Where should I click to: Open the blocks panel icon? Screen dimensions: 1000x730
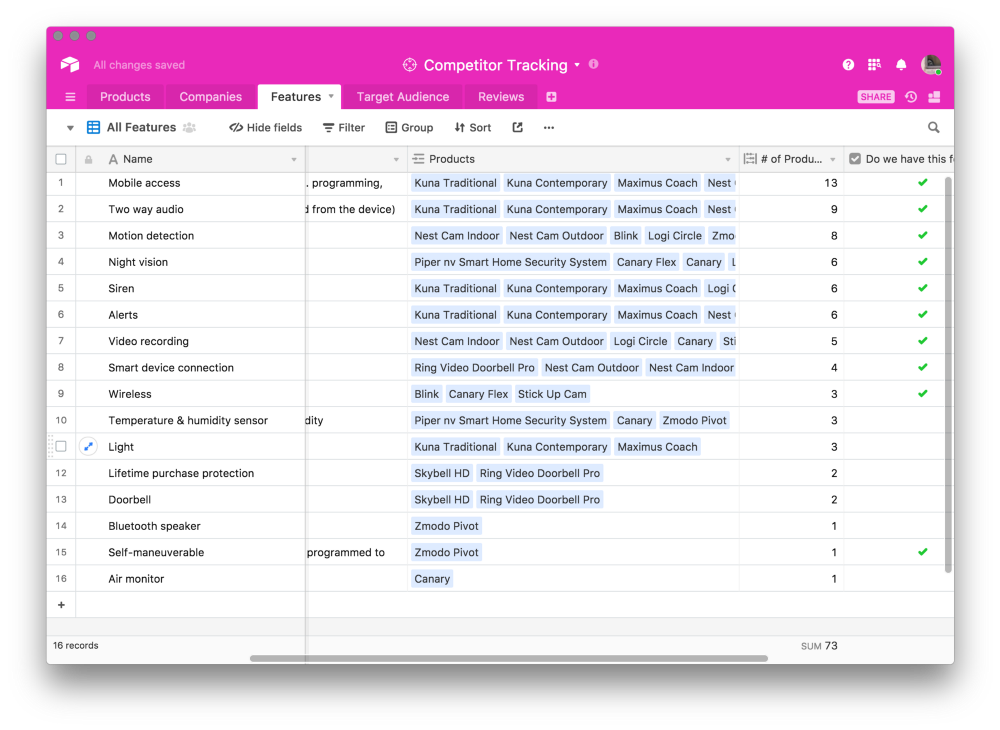point(934,97)
